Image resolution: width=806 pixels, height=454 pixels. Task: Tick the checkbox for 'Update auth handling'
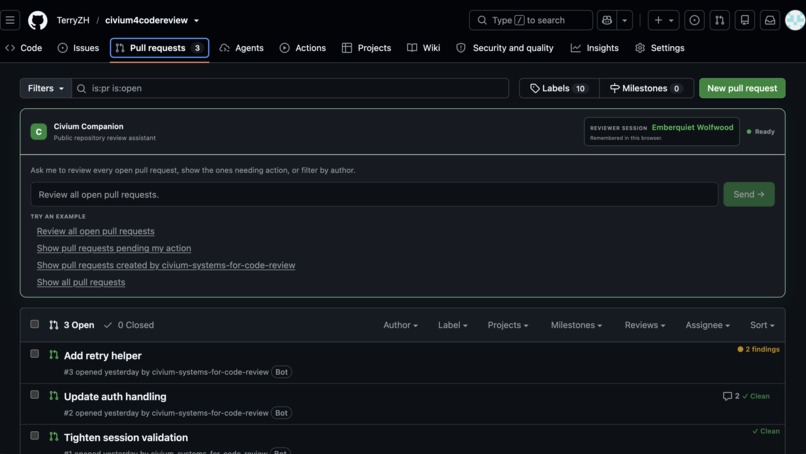point(34,395)
